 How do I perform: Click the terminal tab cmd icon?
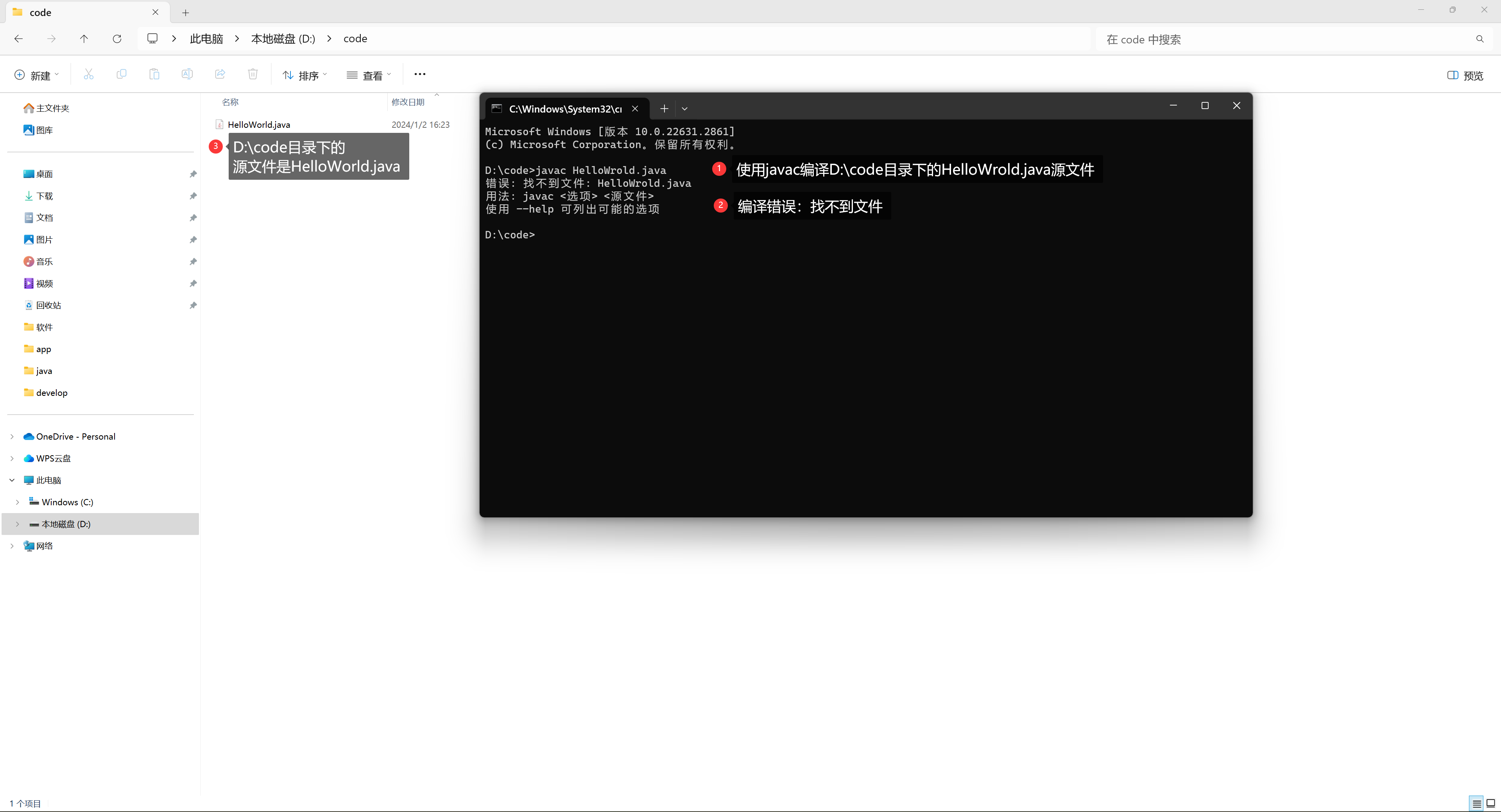(496, 108)
